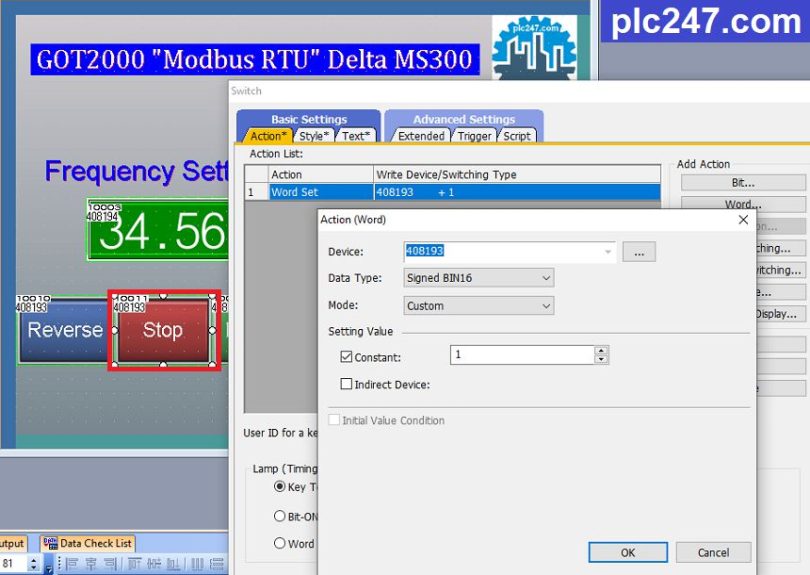Click the 81 value field in bottom toolbar
810x575 pixels.
14,563
